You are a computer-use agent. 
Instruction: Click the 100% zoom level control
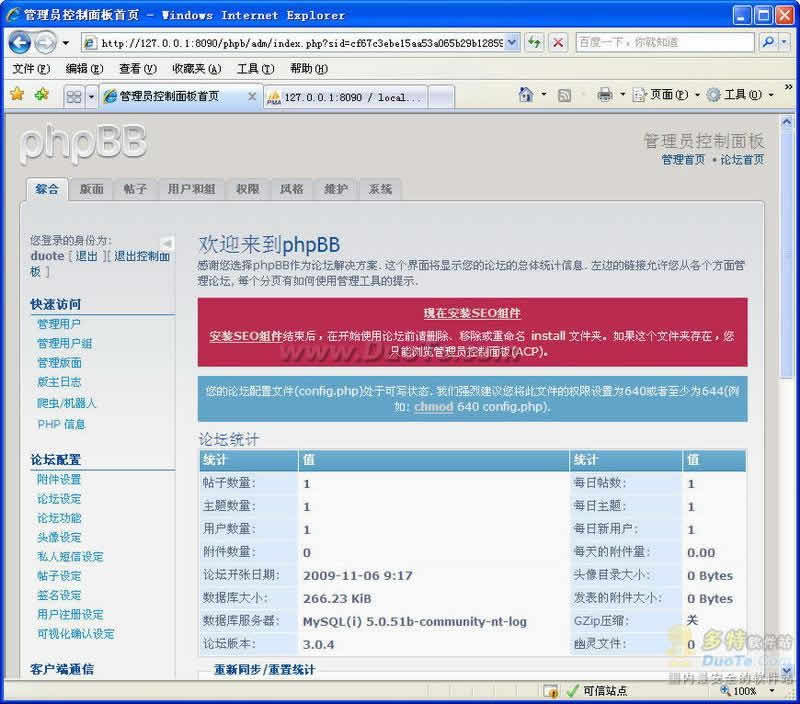tap(739, 691)
